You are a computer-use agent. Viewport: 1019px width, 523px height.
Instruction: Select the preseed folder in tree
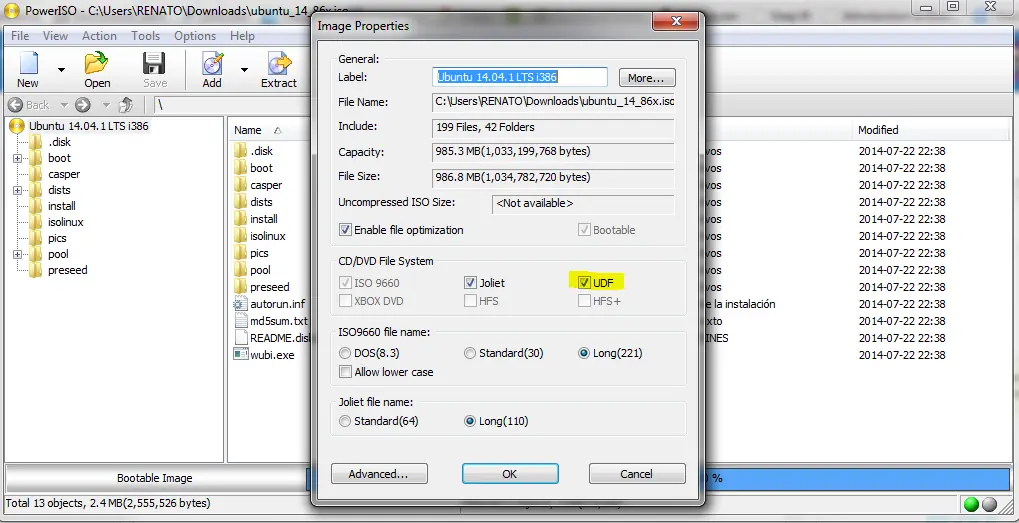point(68,270)
